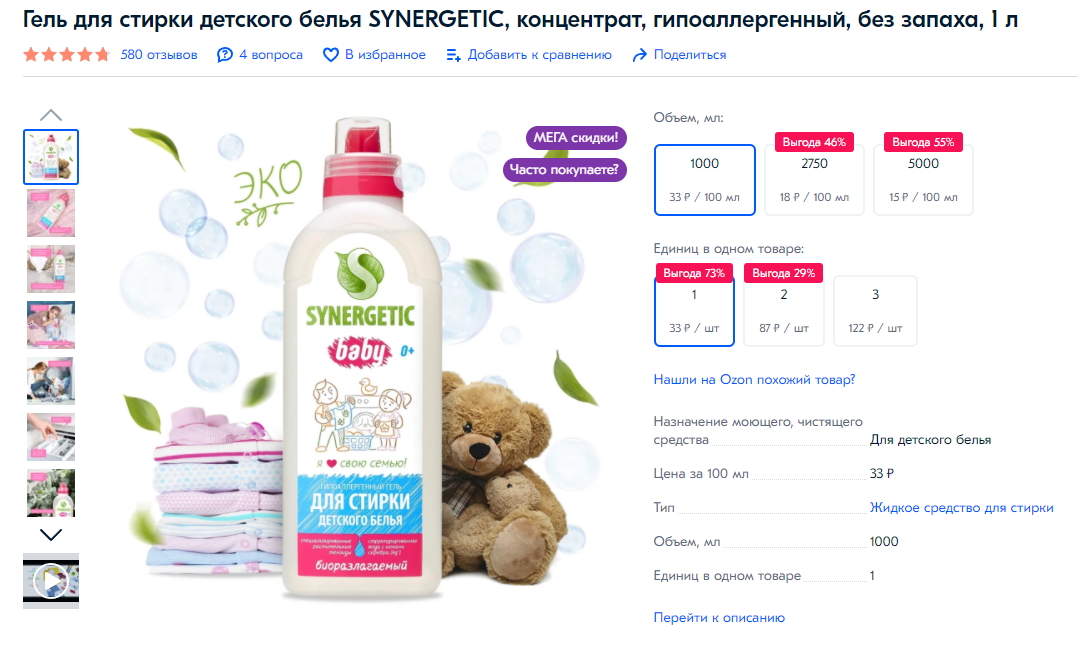Play the product video thumbnail
The height and width of the screenshot is (655, 1078).
coord(51,581)
